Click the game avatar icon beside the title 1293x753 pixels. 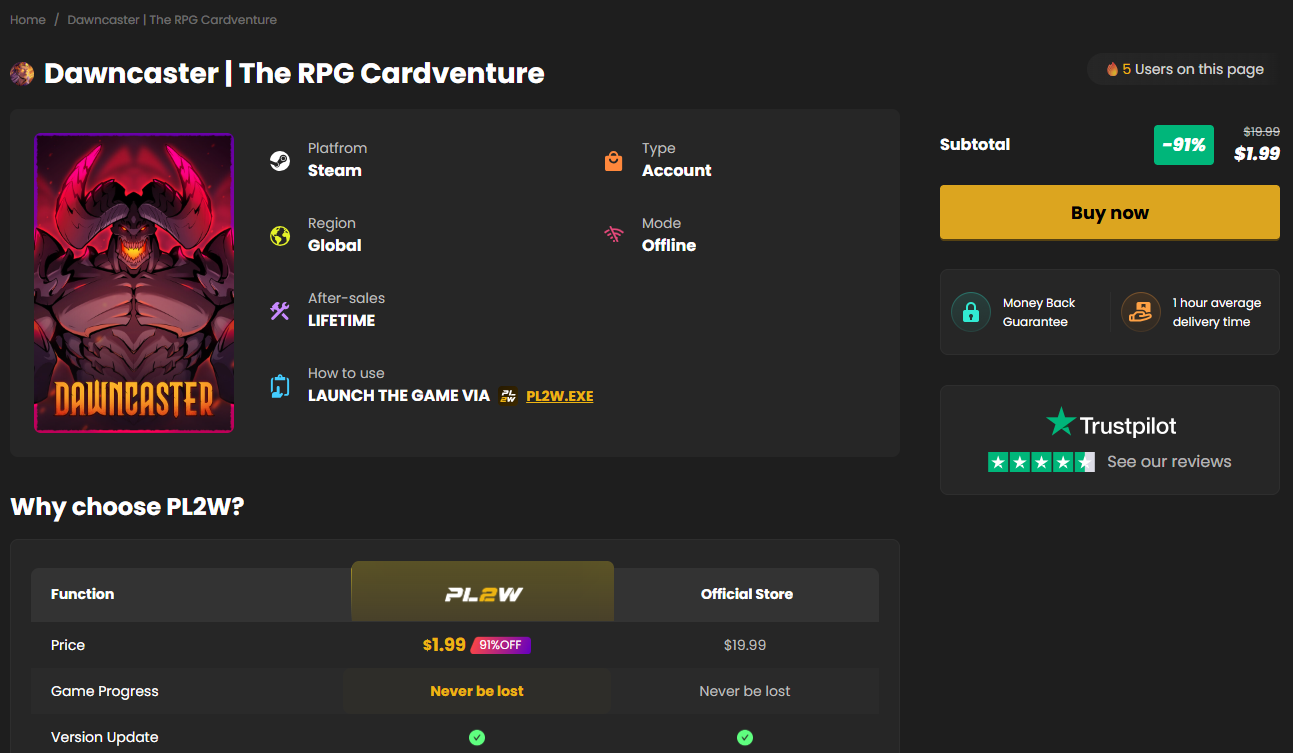(x=22, y=73)
